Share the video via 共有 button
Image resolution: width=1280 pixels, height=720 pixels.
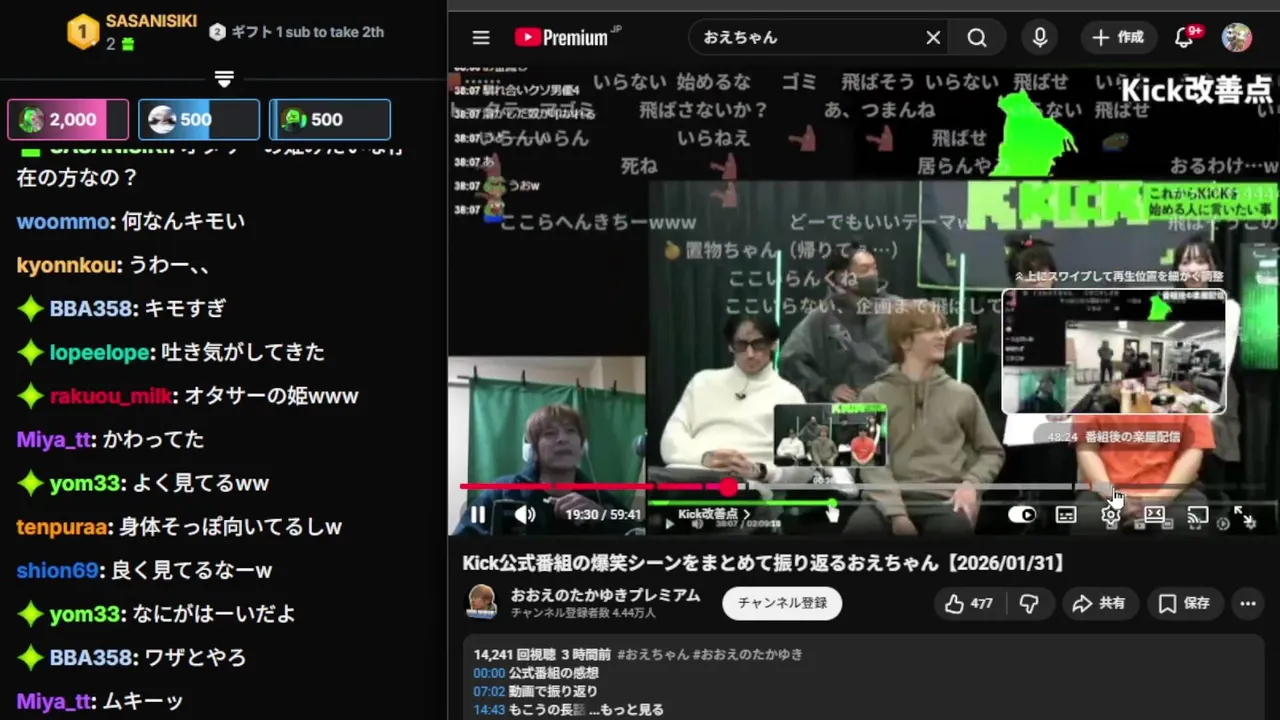click(1098, 603)
